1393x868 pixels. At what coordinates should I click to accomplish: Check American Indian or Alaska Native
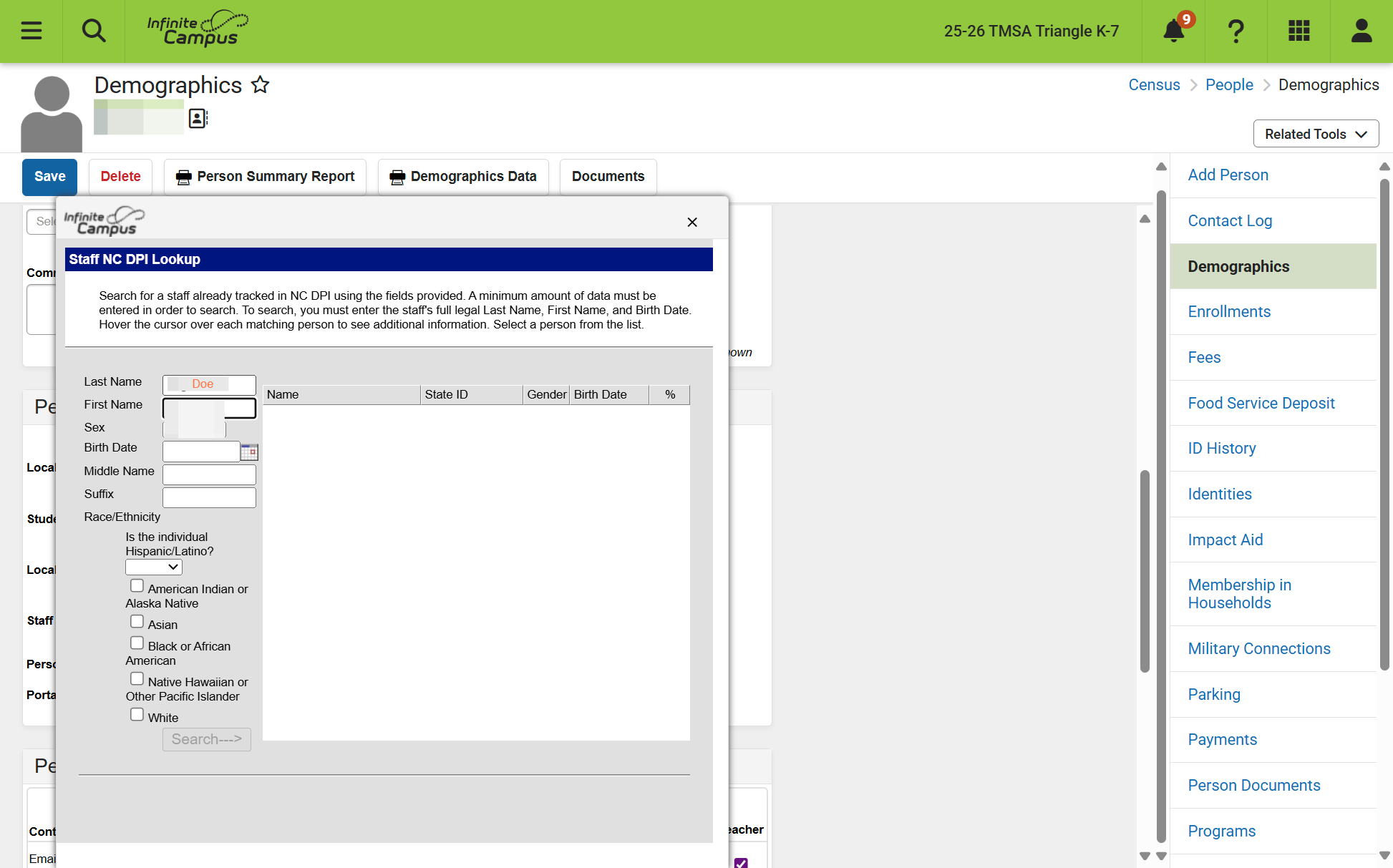coord(137,586)
